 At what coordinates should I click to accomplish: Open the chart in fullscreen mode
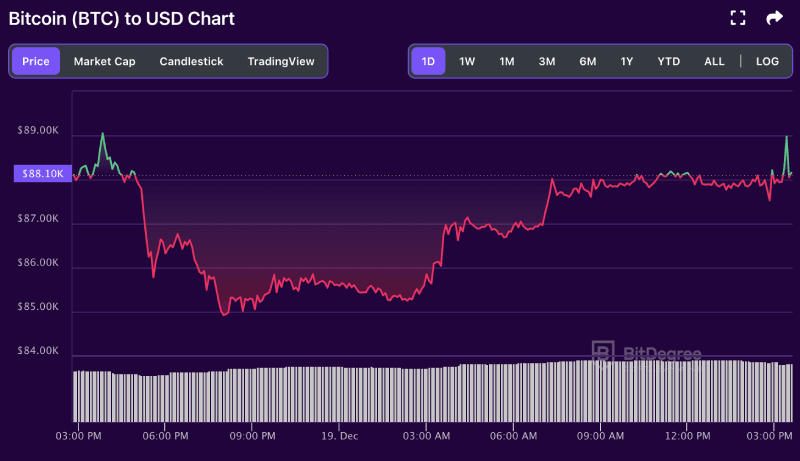tap(738, 18)
